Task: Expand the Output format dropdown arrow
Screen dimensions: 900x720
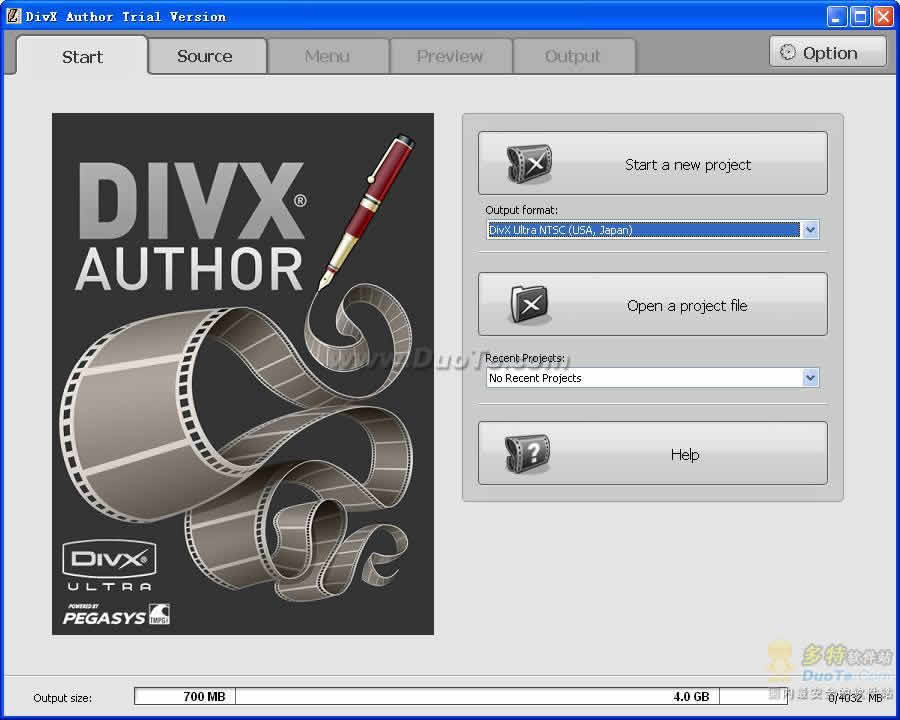Action: pos(810,230)
